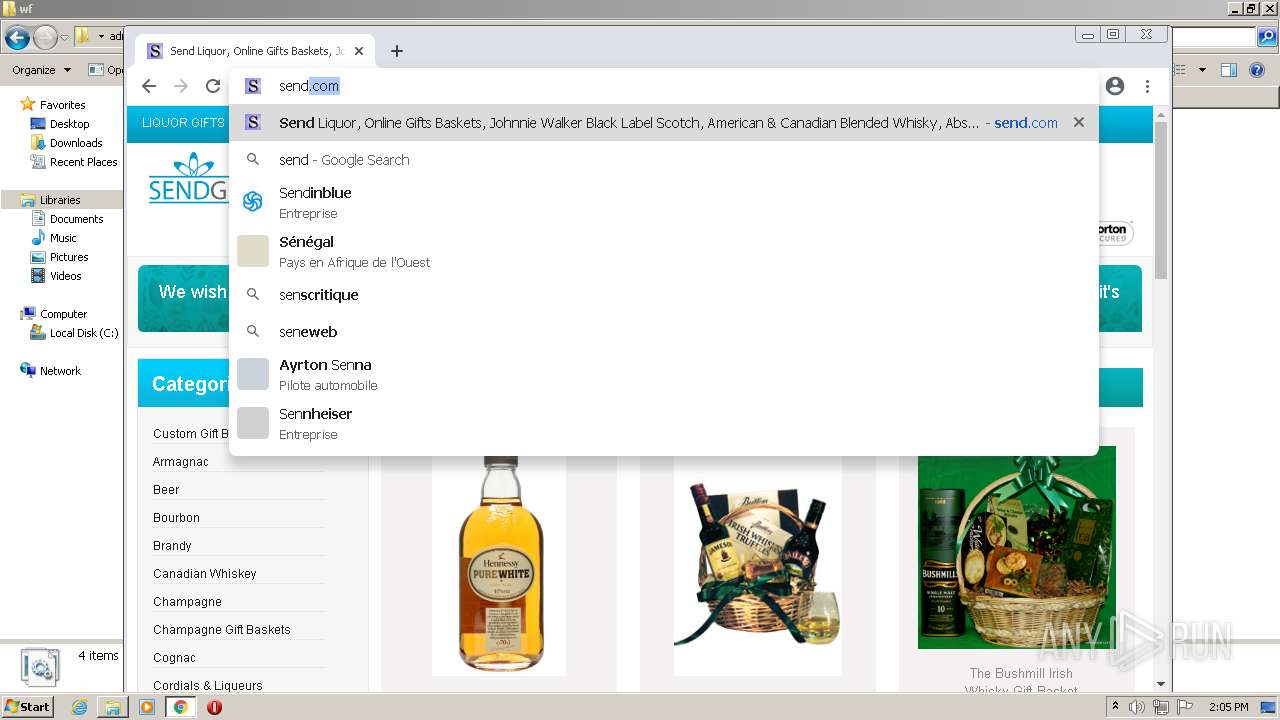Screen dimensions: 1280x720
Task: Open Videos library in Explorer
Action: 66,276
